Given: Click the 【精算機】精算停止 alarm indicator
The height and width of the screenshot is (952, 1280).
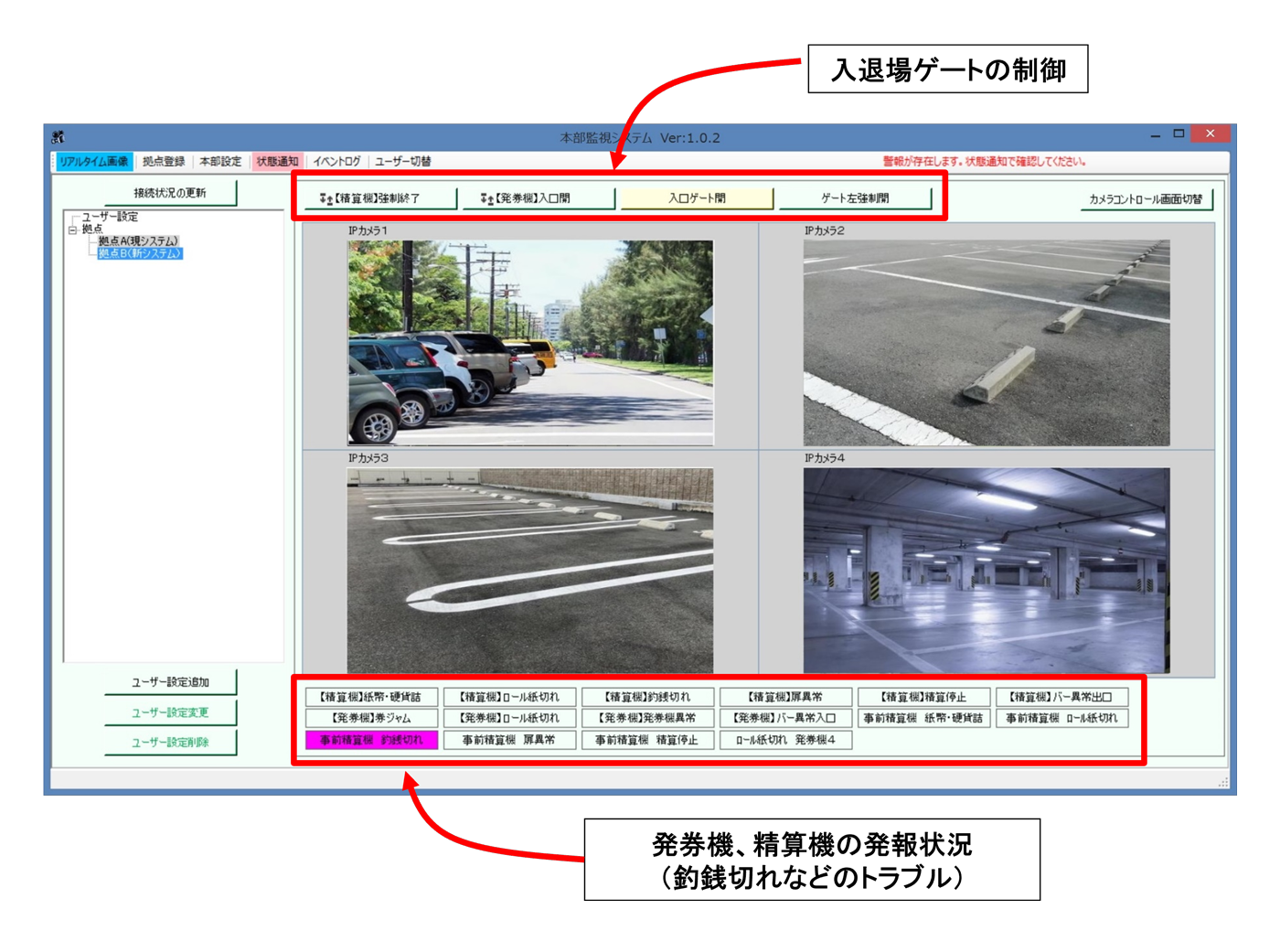Looking at the screenshot, I should pos(923,697).
